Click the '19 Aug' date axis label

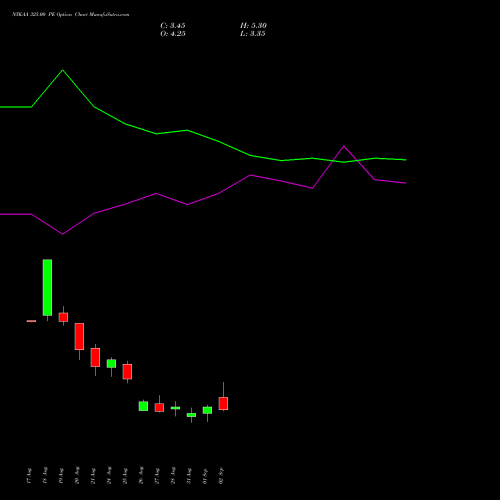point(61,476)
